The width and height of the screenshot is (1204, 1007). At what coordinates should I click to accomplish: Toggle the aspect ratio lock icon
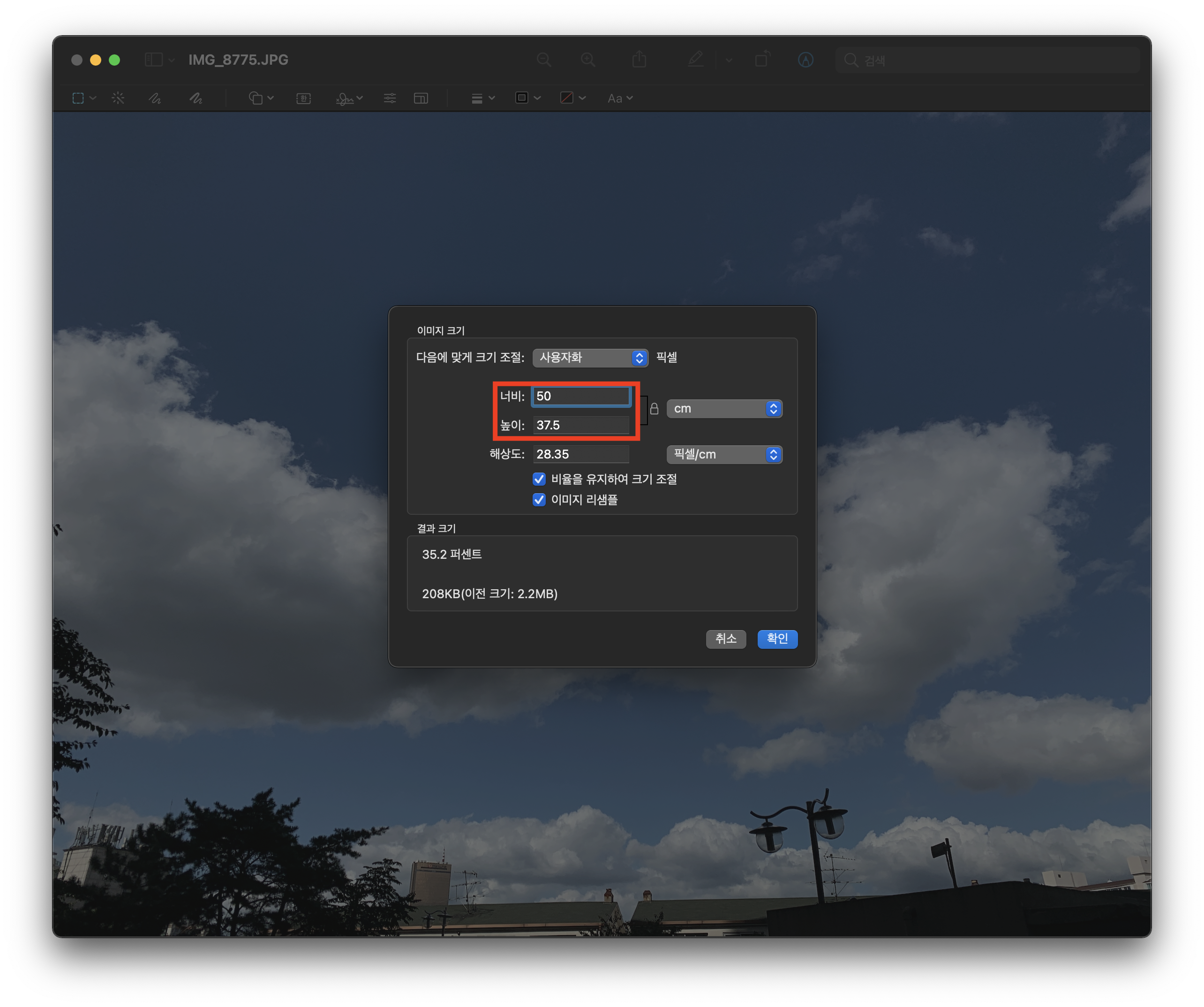tap(654, 409)
